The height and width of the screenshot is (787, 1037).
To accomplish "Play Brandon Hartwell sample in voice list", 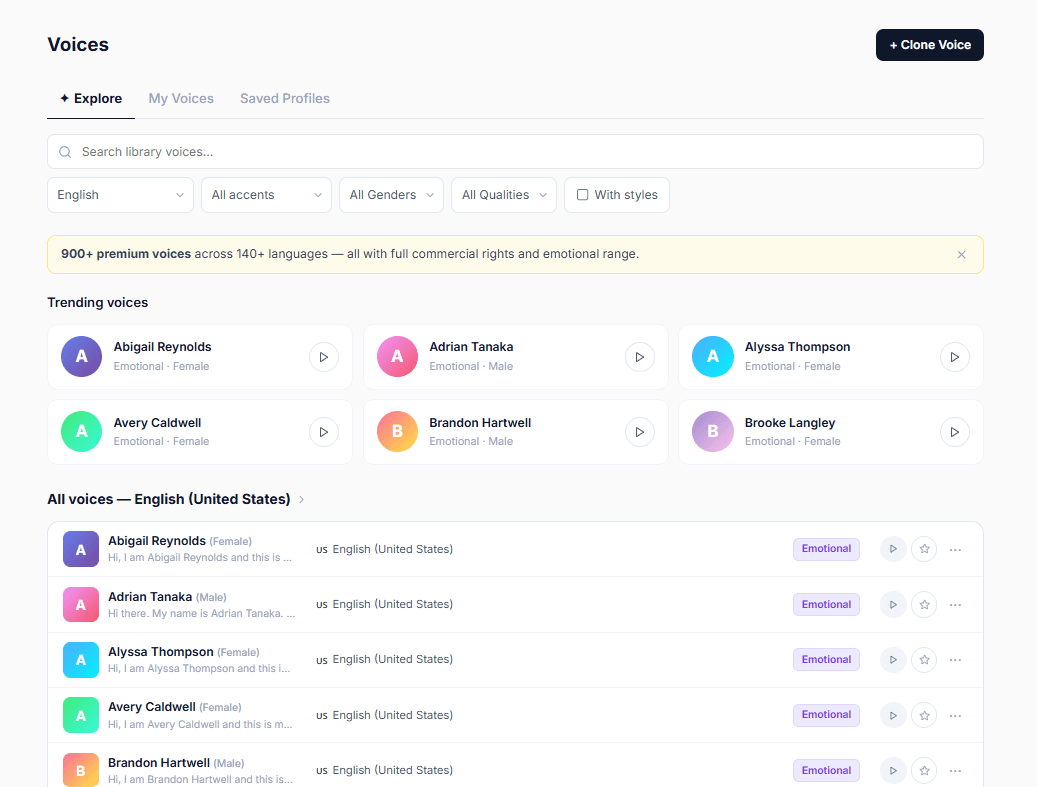I will point(893,770).
